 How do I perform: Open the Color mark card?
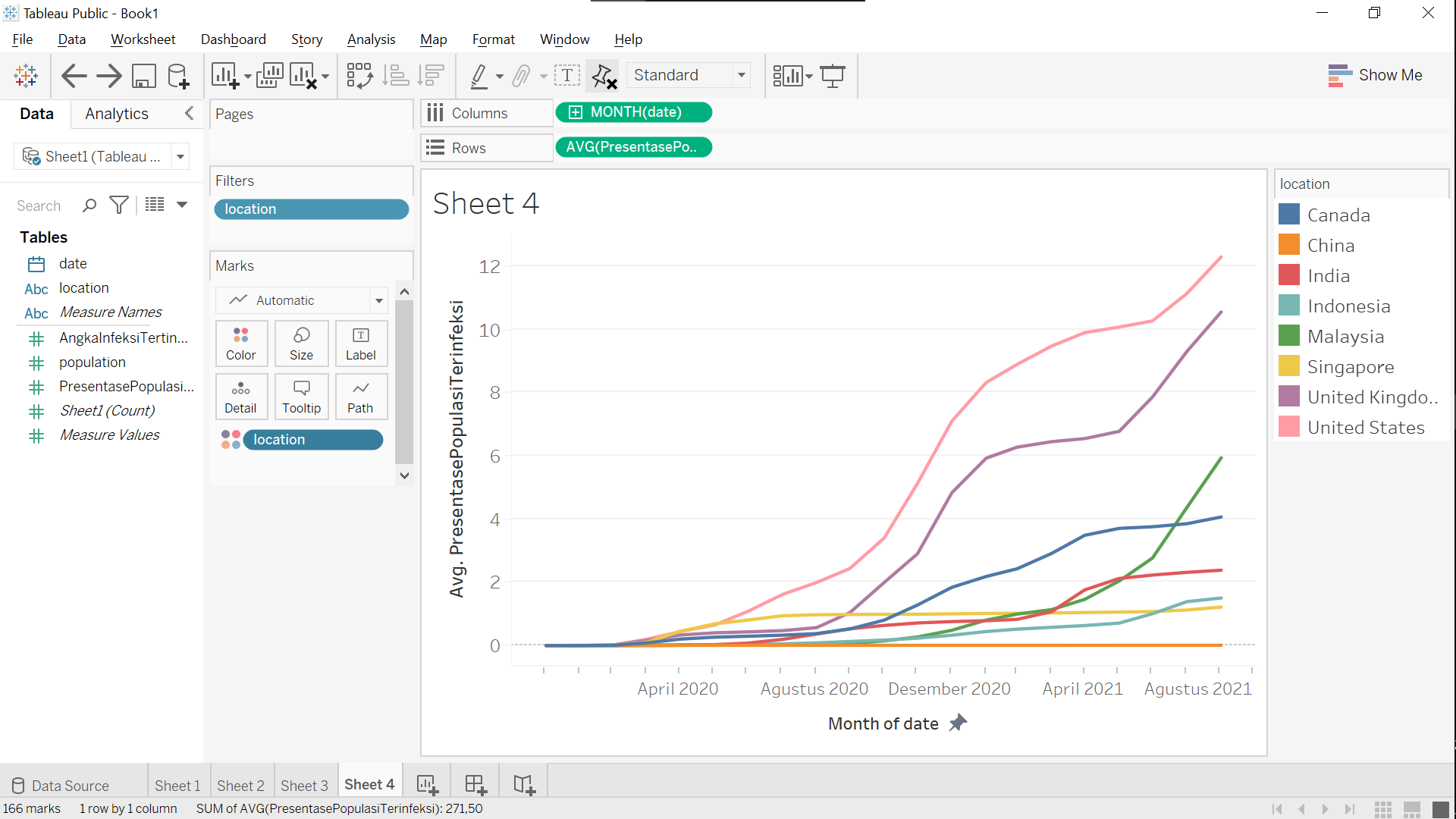point(241,343)
